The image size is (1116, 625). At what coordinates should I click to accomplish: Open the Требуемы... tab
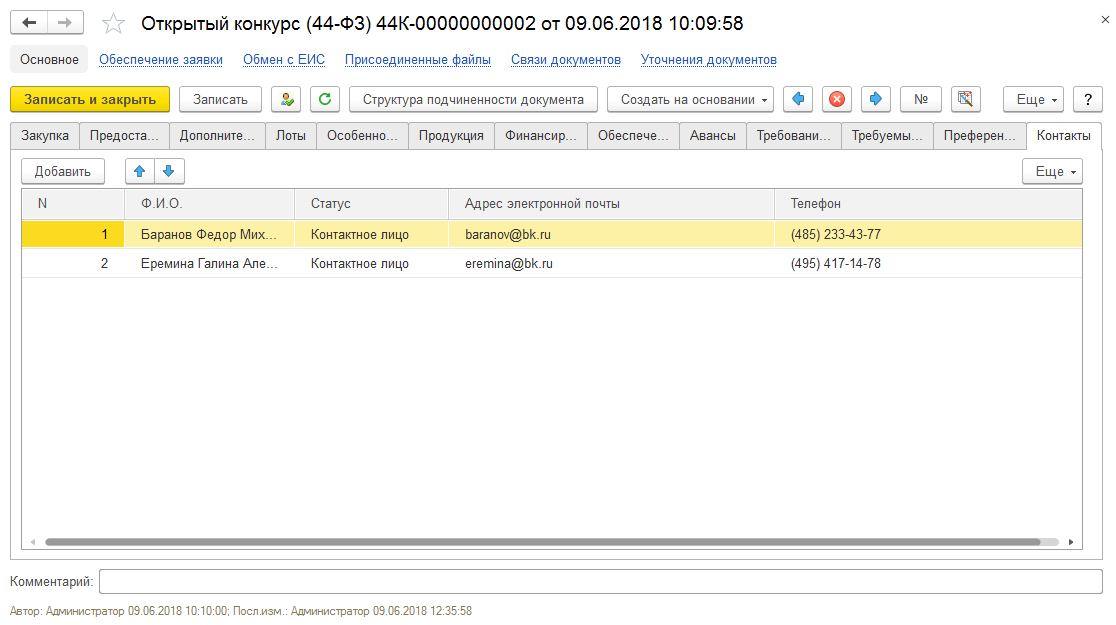tap(888, 136)
